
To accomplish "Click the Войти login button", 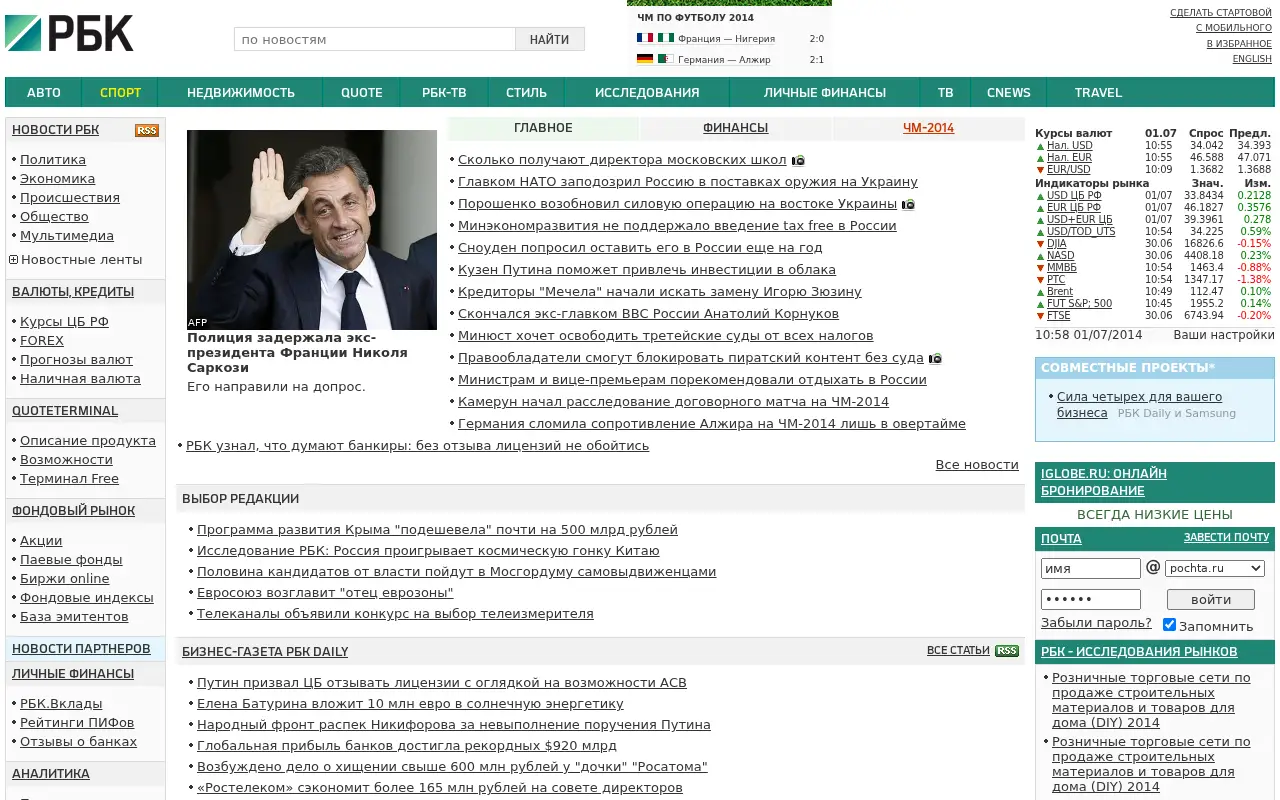I will (1211, 599).
